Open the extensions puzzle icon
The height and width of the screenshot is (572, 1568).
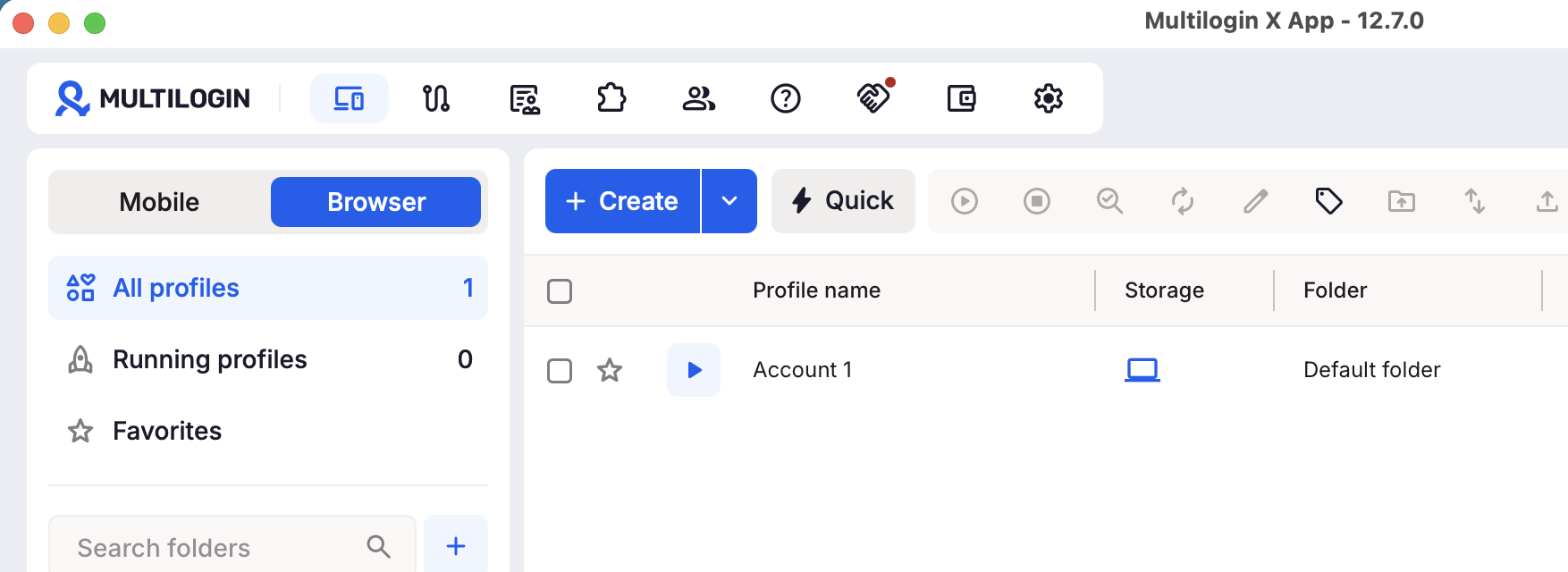coord(611,98)
